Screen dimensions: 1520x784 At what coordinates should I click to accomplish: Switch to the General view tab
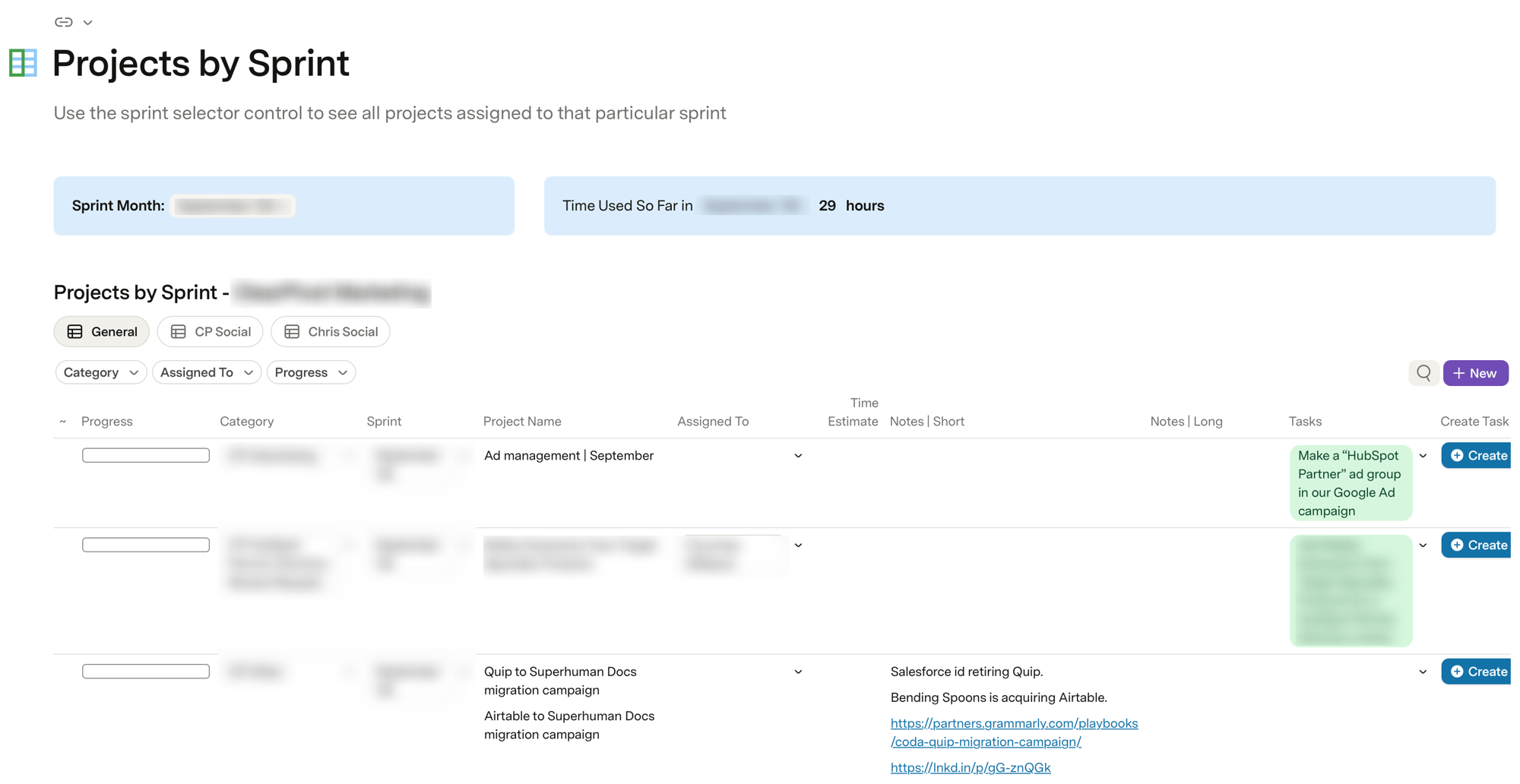point(102,331)
